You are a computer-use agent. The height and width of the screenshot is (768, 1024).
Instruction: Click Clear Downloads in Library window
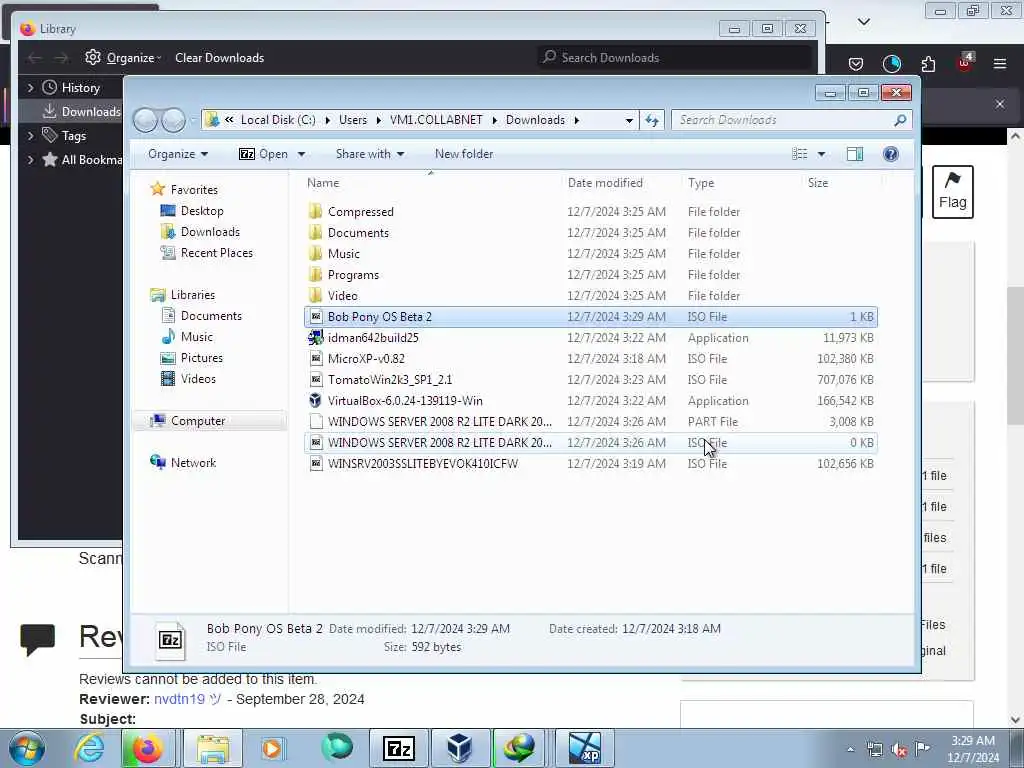(x=219, y=57)
